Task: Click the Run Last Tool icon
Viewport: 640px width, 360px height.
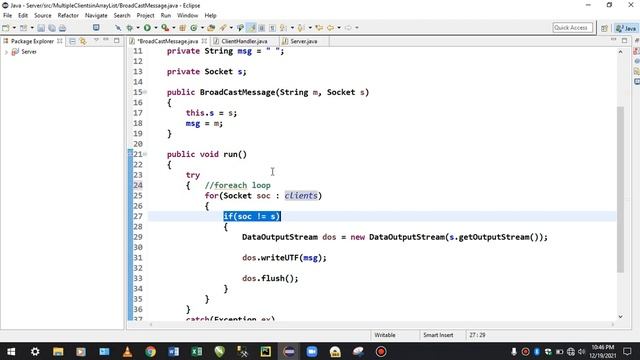Action: [x=165, y=28]
